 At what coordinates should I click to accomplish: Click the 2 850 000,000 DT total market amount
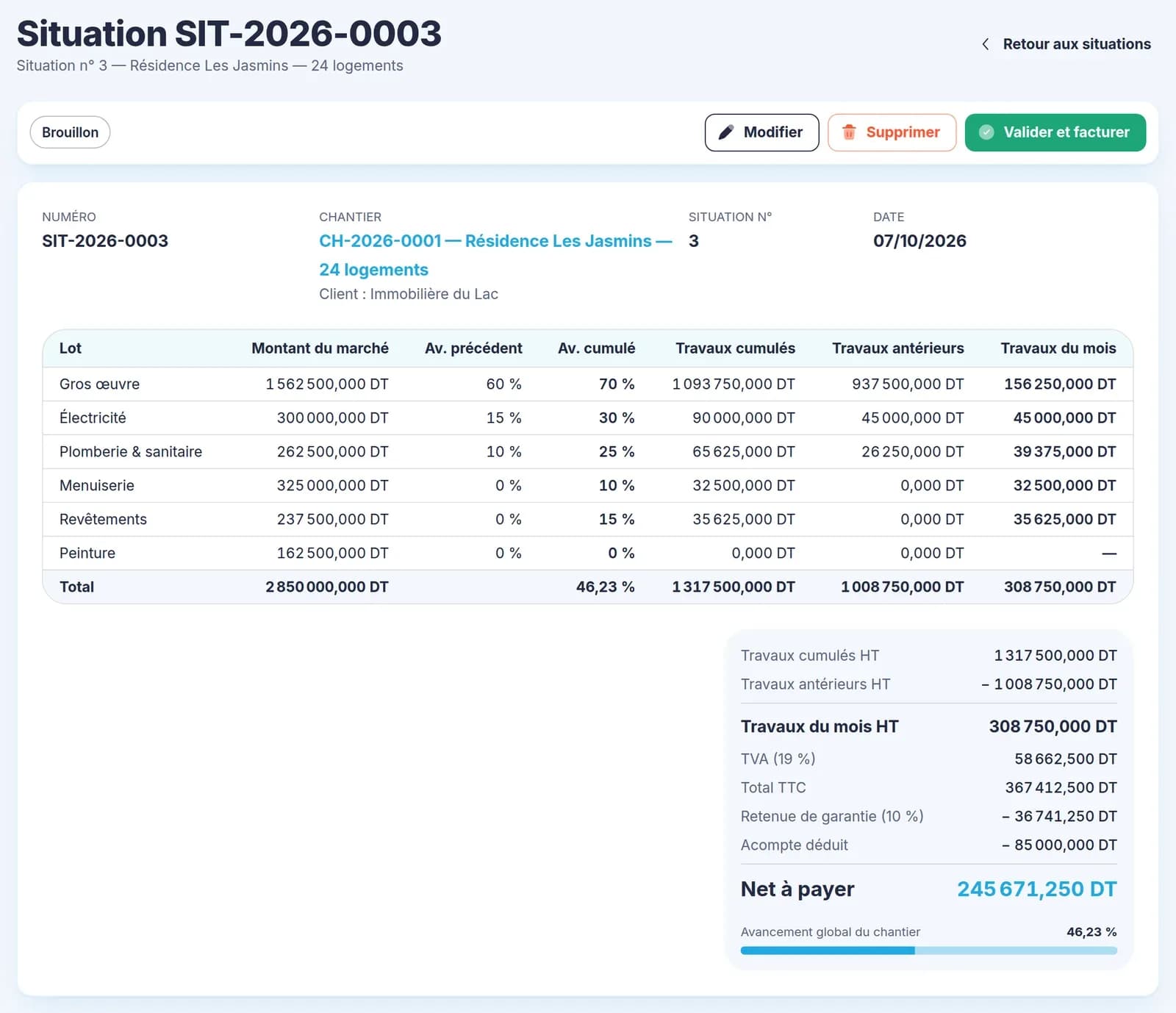click(327, 587)
